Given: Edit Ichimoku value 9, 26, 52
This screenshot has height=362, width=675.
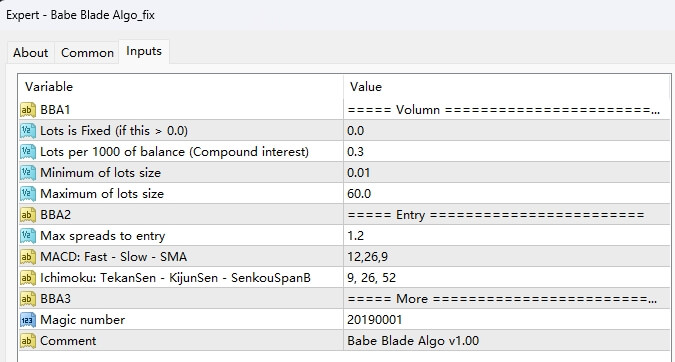Looking at the screenshot, I should [x=507, y=278].
